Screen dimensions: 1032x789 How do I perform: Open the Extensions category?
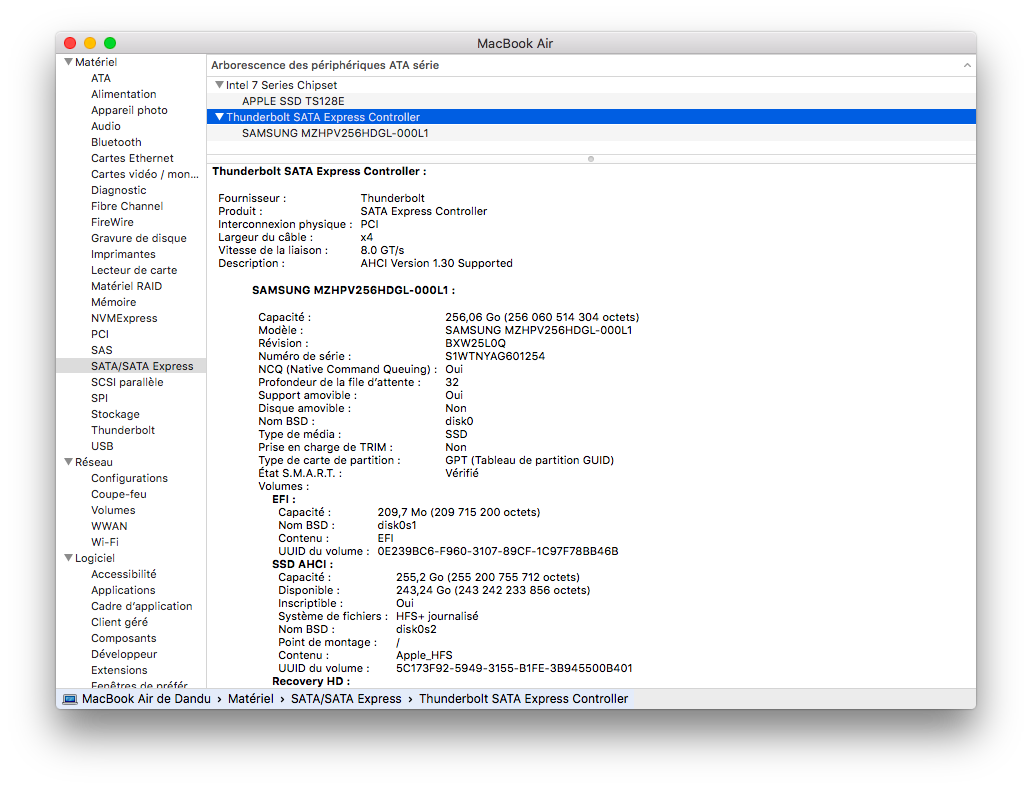(x=119, y=670)
